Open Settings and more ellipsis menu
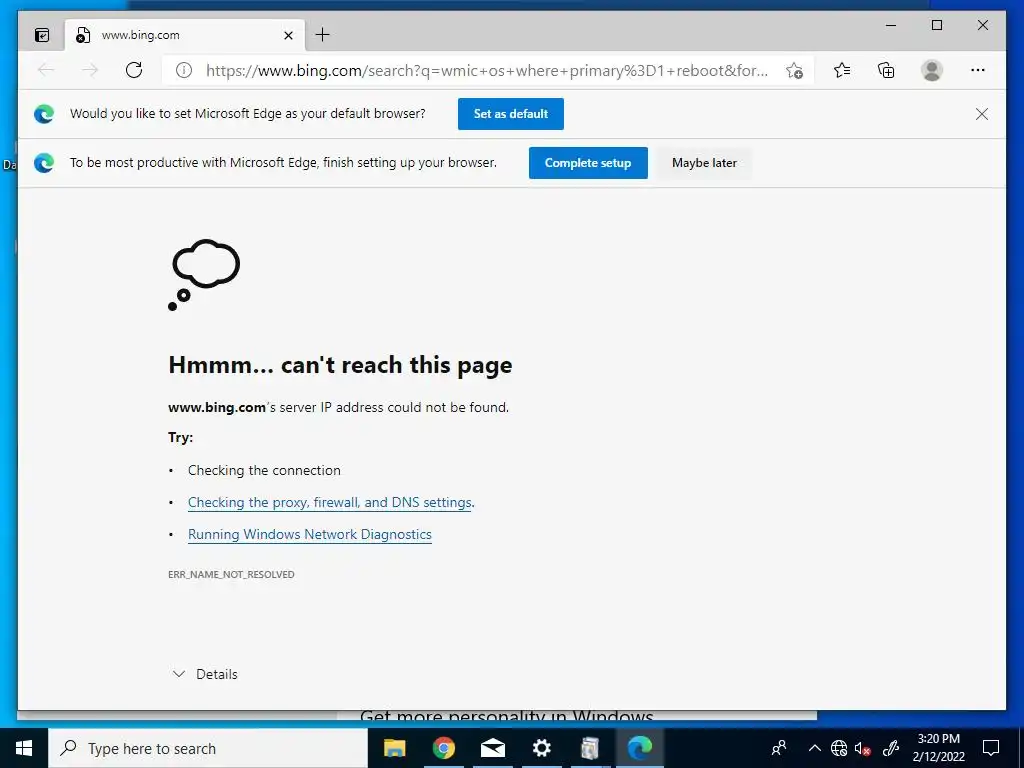The image size is (1024, 768). (x=978, y=70)
